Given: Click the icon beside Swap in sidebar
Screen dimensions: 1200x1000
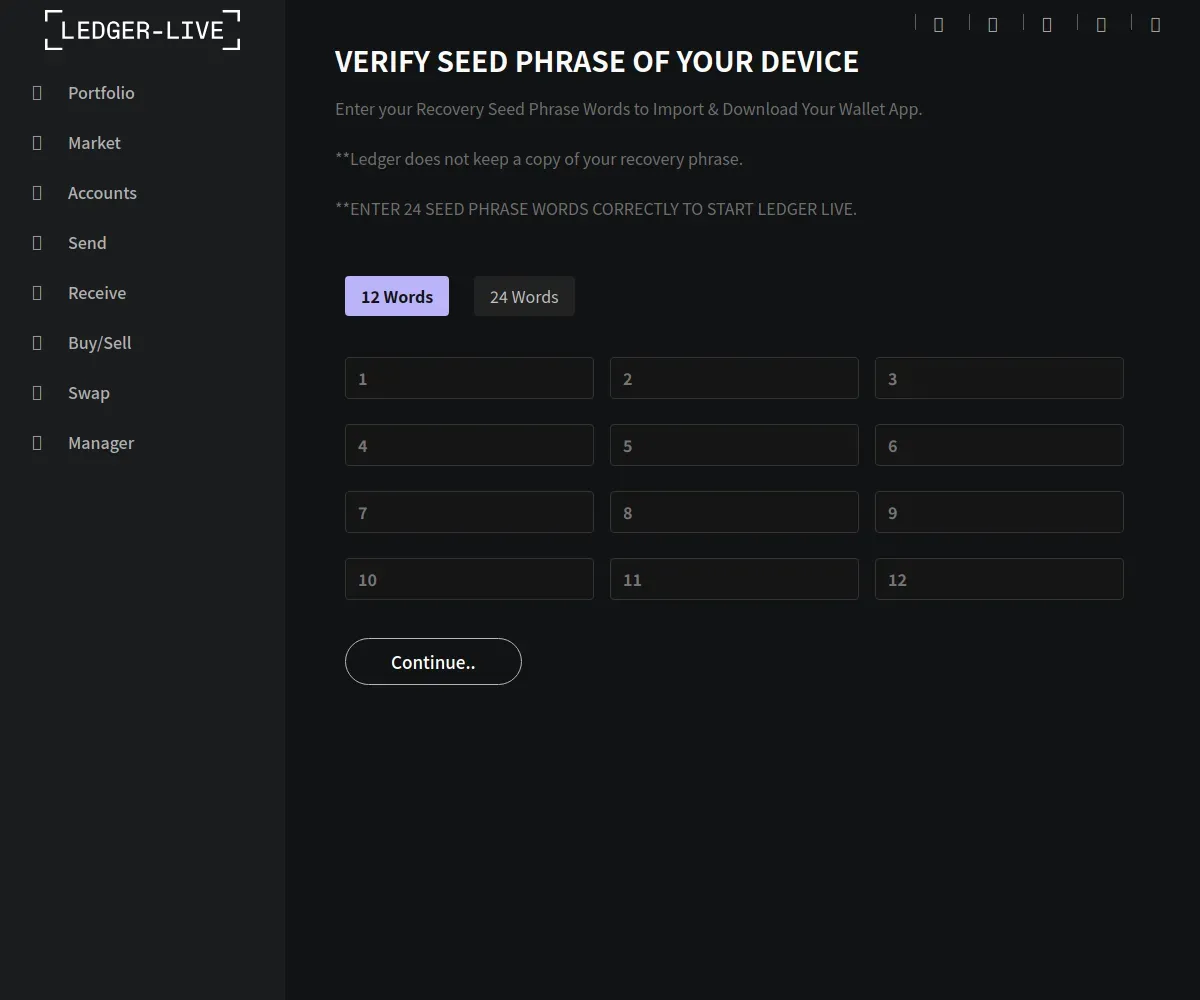Looking at the screenshot, I should point(37,392).
